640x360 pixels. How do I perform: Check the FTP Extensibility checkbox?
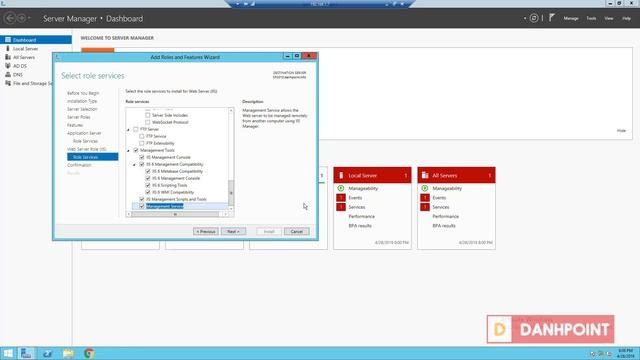[142, 143]
